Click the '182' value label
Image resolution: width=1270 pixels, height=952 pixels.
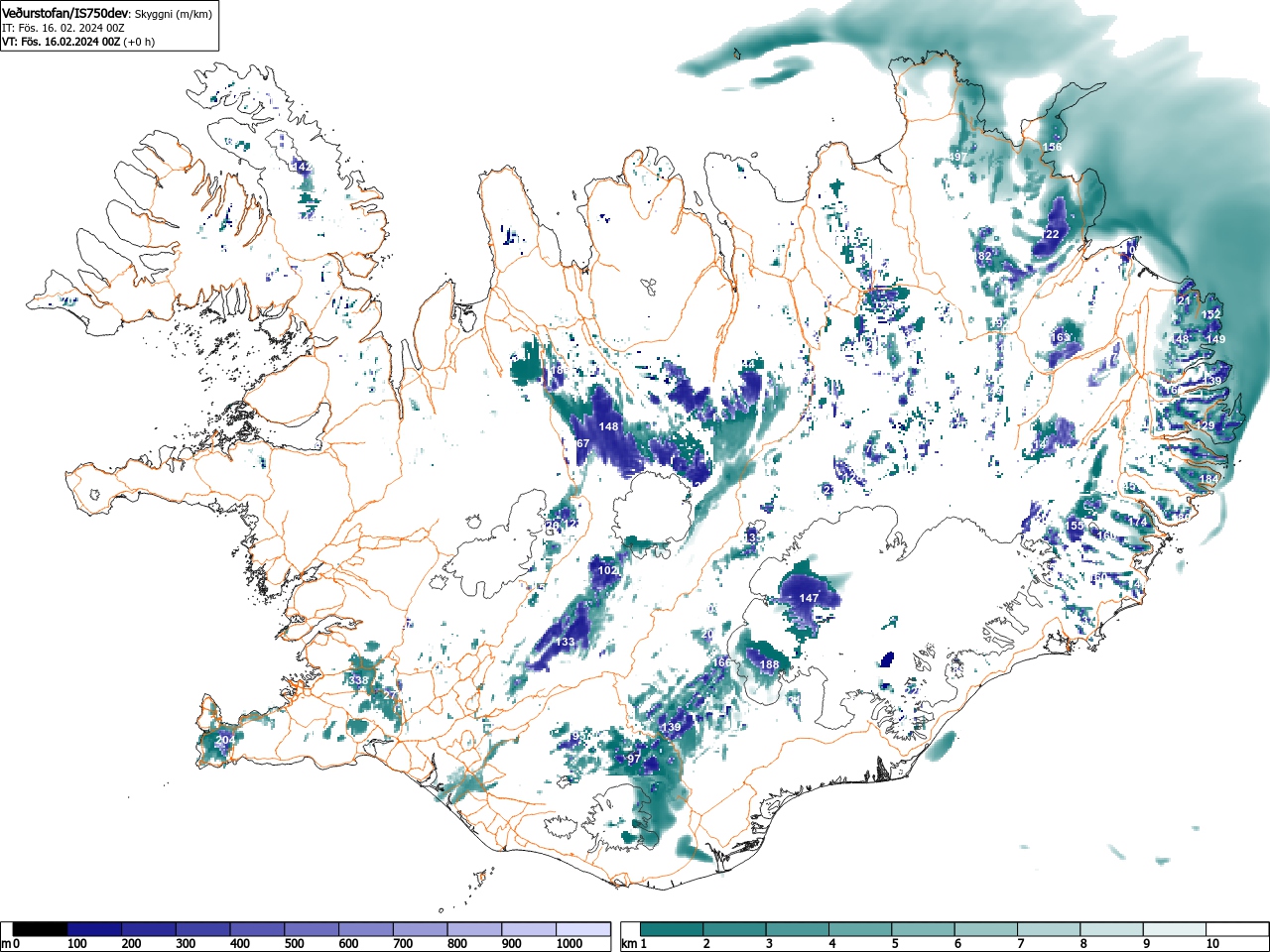pos(982,256)
